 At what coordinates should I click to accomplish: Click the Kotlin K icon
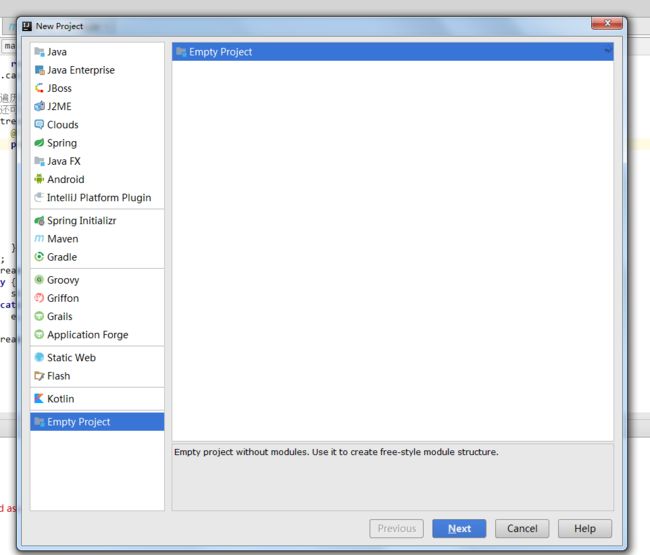pyautogui.click(x=39, y=399)
